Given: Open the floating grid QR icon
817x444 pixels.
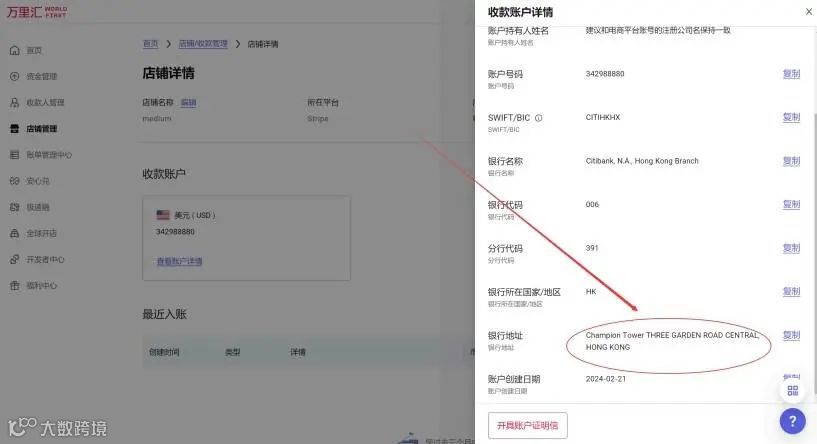Looking at the screenshot, I should [x=793, y=390].
